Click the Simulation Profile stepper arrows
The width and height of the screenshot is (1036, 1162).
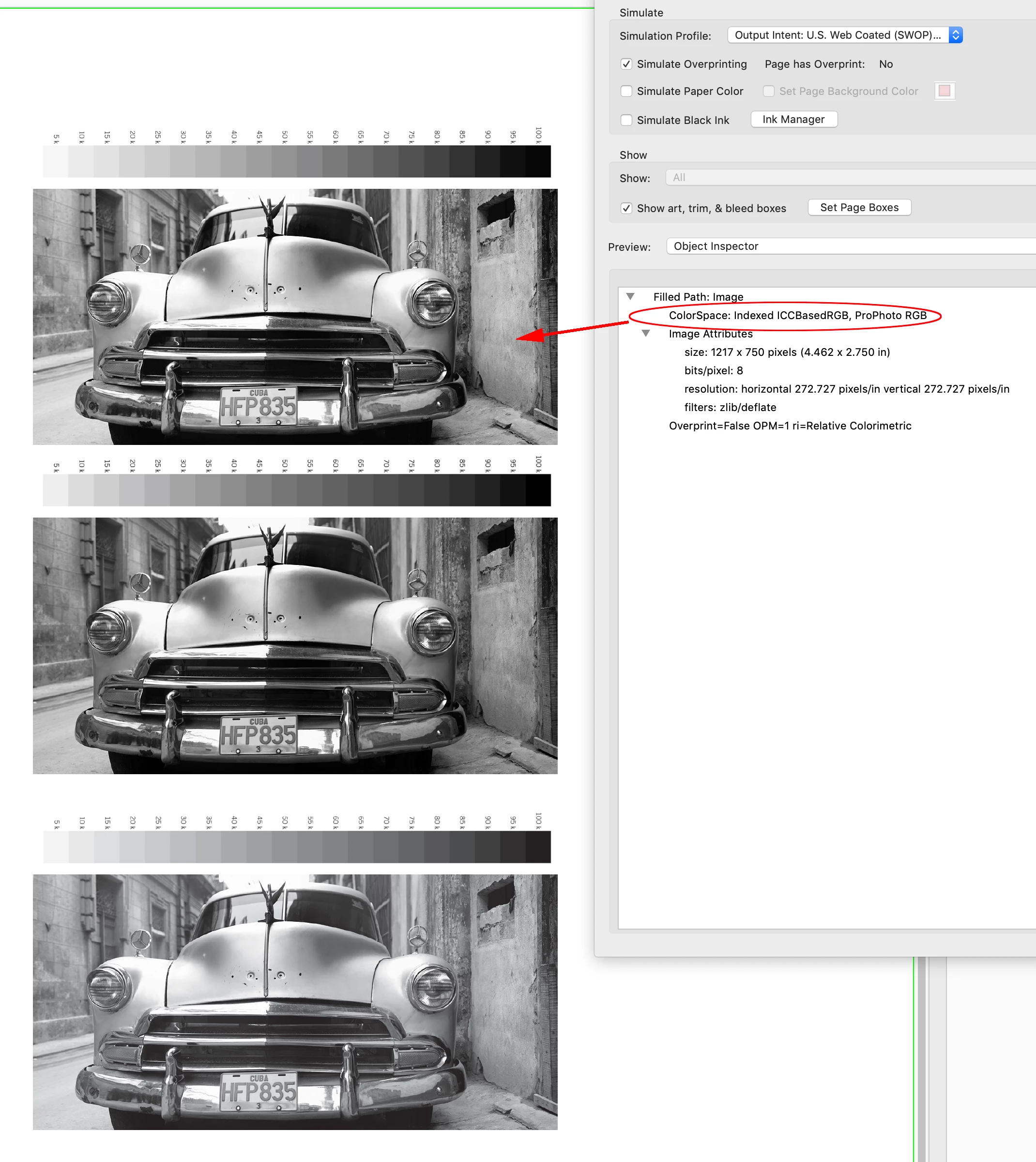[956, 35]
